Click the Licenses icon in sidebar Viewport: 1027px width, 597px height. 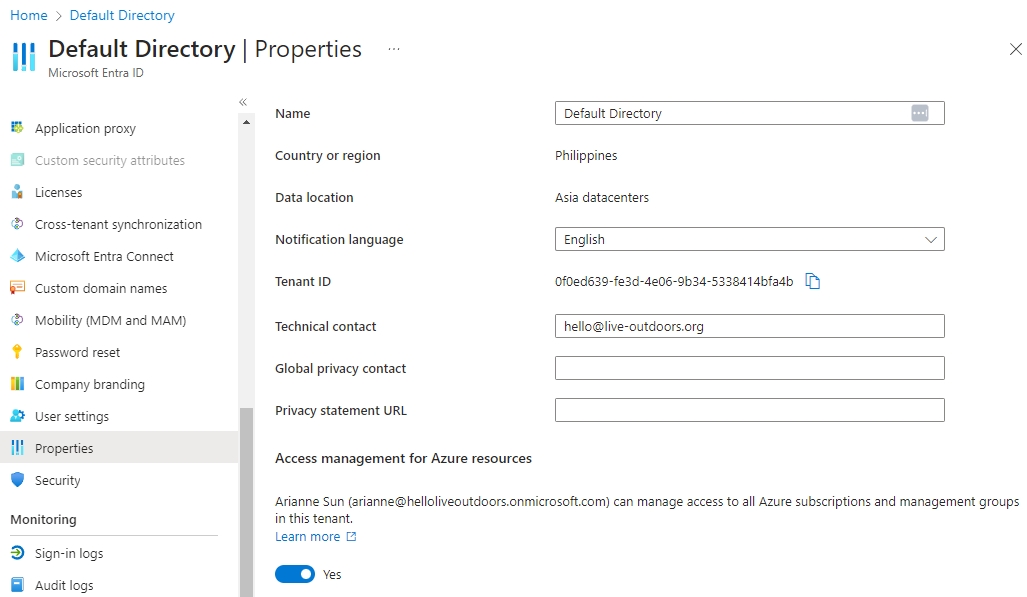(x=17, y=192)
